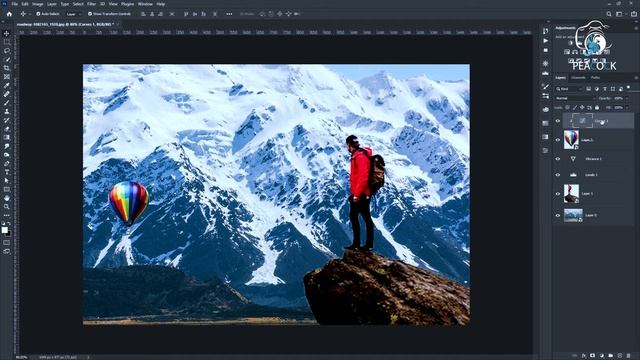Hide the Curves 1 layer
Image resolution: width=640 pixels, height=360 pixels.
(558, 121)
